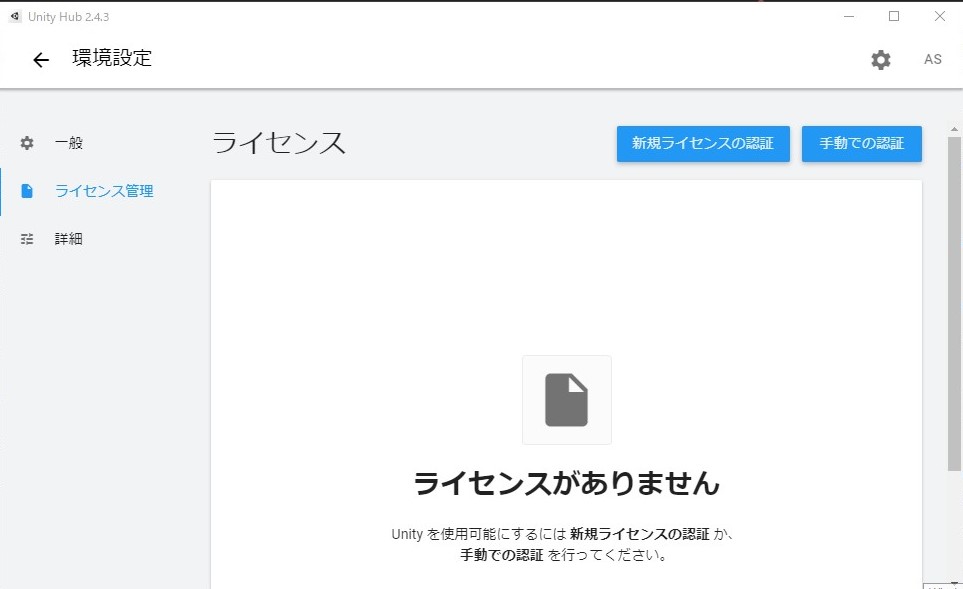Image resolution: width=963 pixels, height=589 pixels.
Task: Click the back arrow to leave 環境設定
Action: (x=40, y=59)
